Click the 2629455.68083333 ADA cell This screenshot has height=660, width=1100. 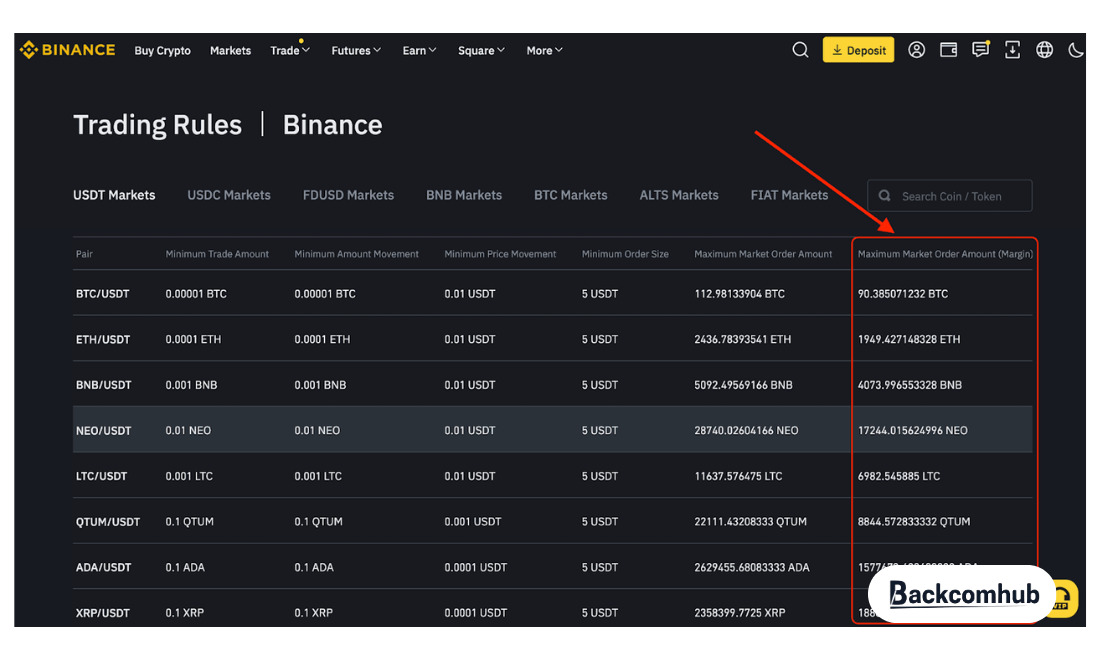pyautogui.click(x=751, y=567)
